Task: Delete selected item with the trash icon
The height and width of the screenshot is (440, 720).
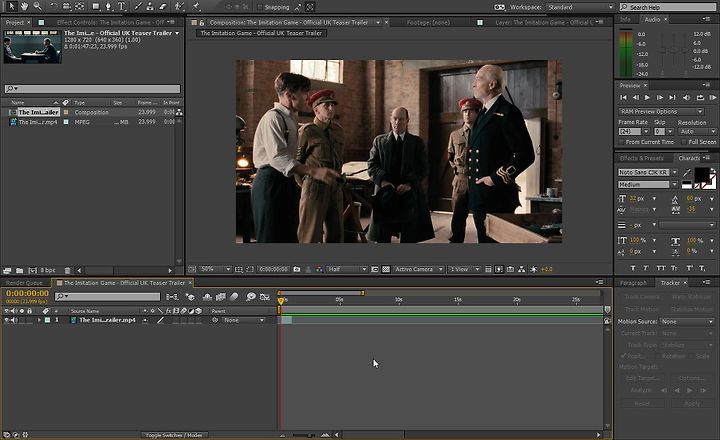Action: (x=68, y=271)
